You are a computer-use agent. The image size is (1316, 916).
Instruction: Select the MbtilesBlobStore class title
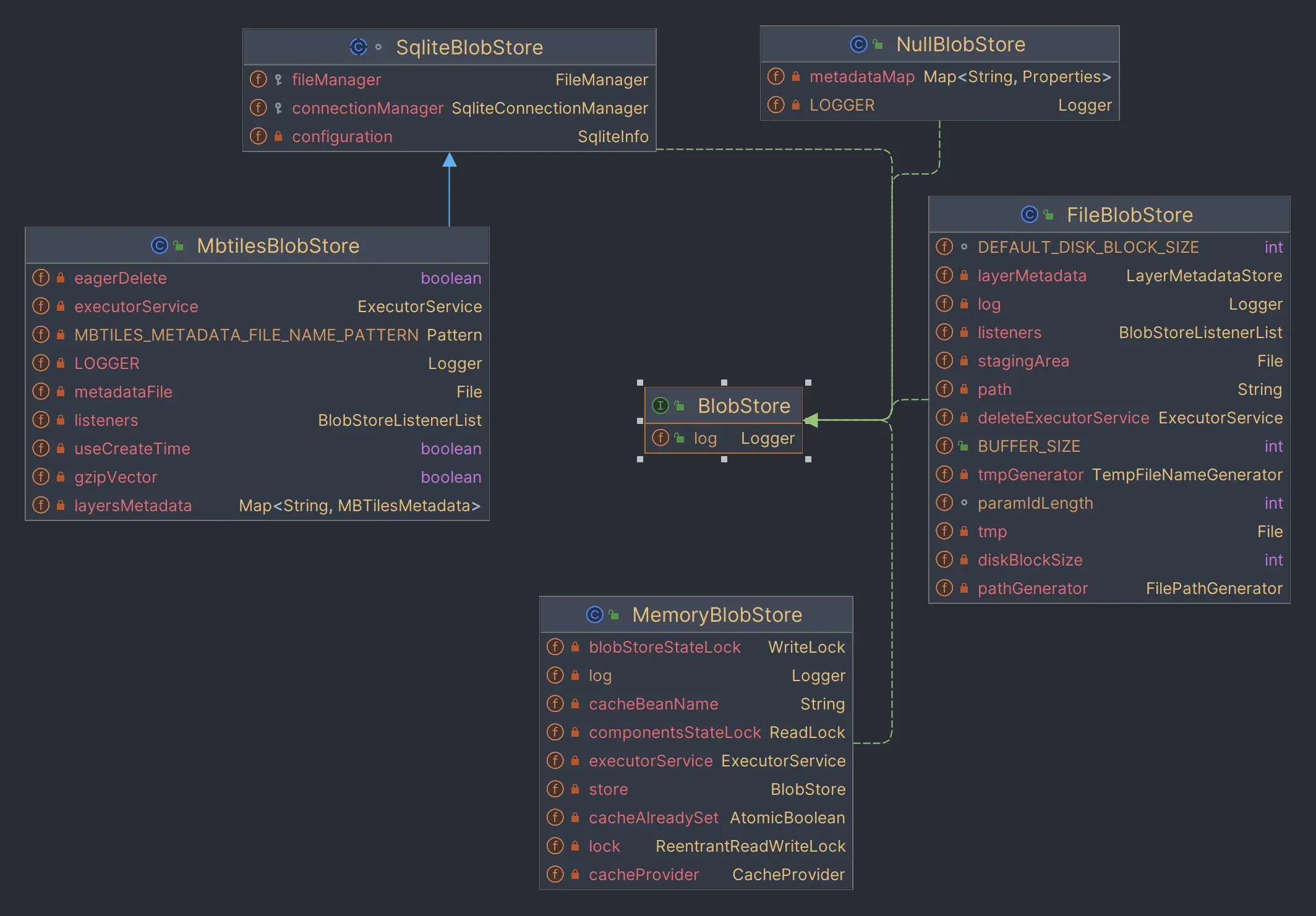click(x=278, y=245)
